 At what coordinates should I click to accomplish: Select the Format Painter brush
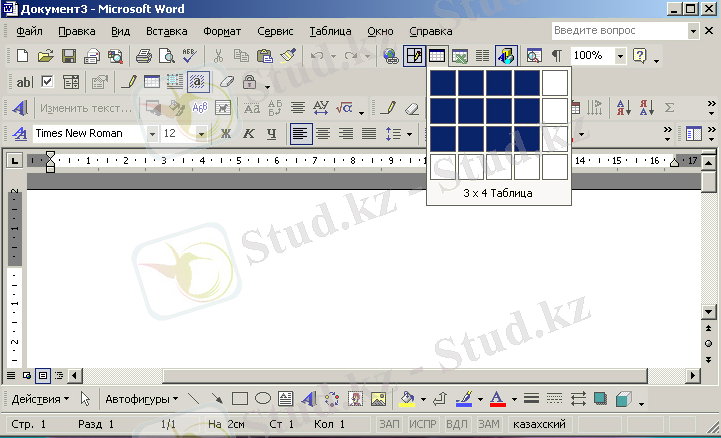click(x=288, y=56)
